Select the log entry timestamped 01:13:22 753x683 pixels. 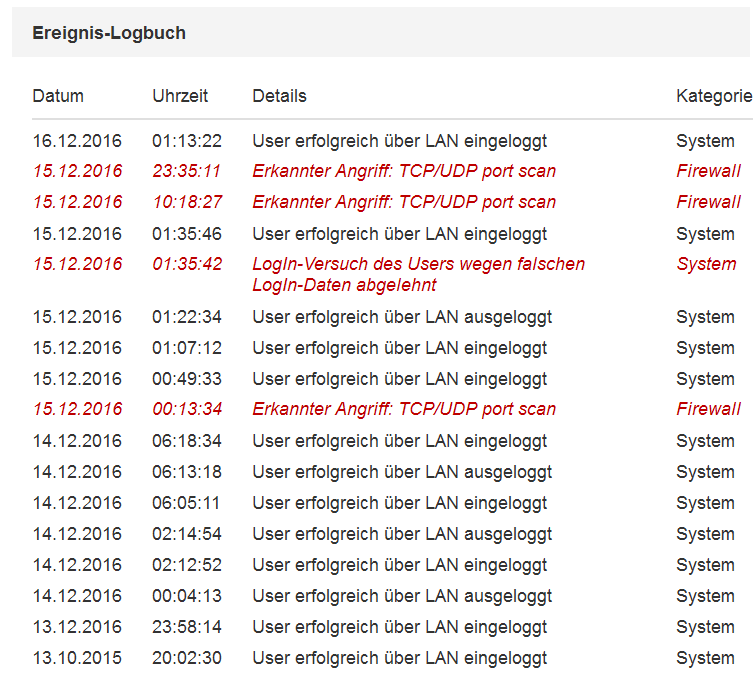399,141
